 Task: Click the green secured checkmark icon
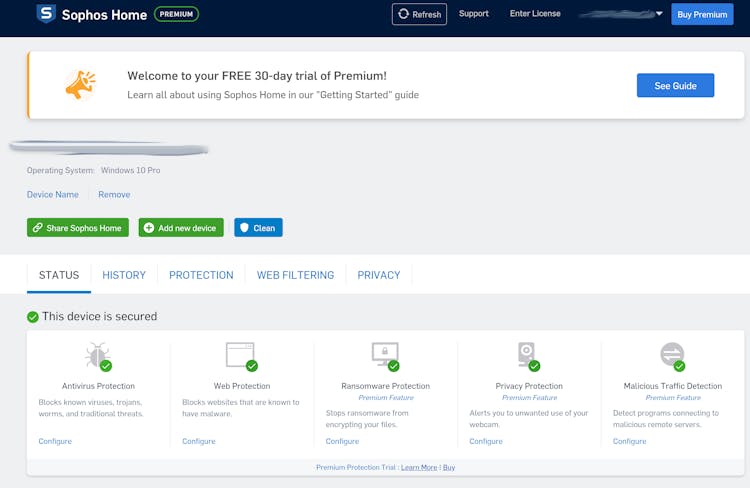(x=33, y=317)
